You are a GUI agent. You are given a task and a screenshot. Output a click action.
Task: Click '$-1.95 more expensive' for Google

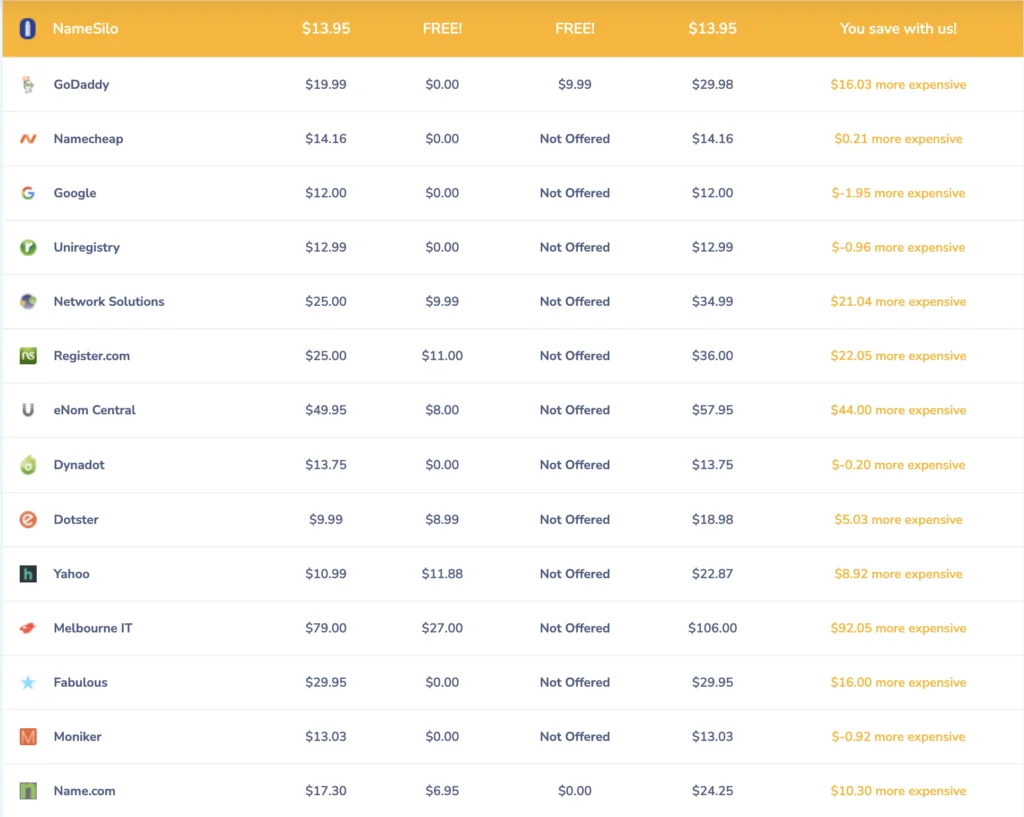tap(899, 193)
